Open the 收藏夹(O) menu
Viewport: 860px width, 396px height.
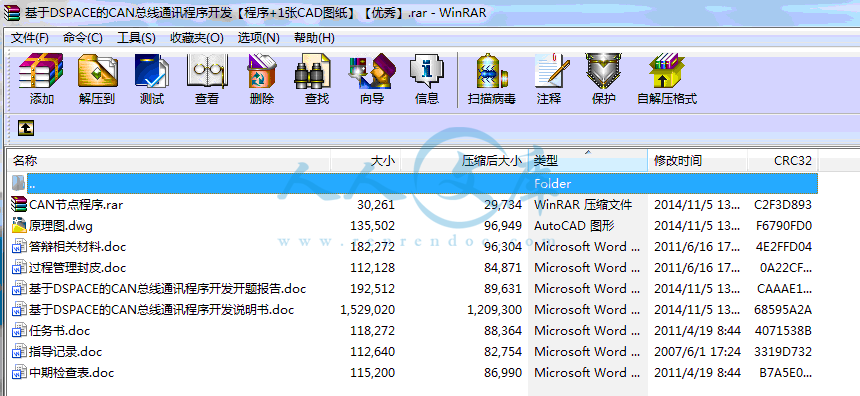pyautogui.click(x=196, y=38)
